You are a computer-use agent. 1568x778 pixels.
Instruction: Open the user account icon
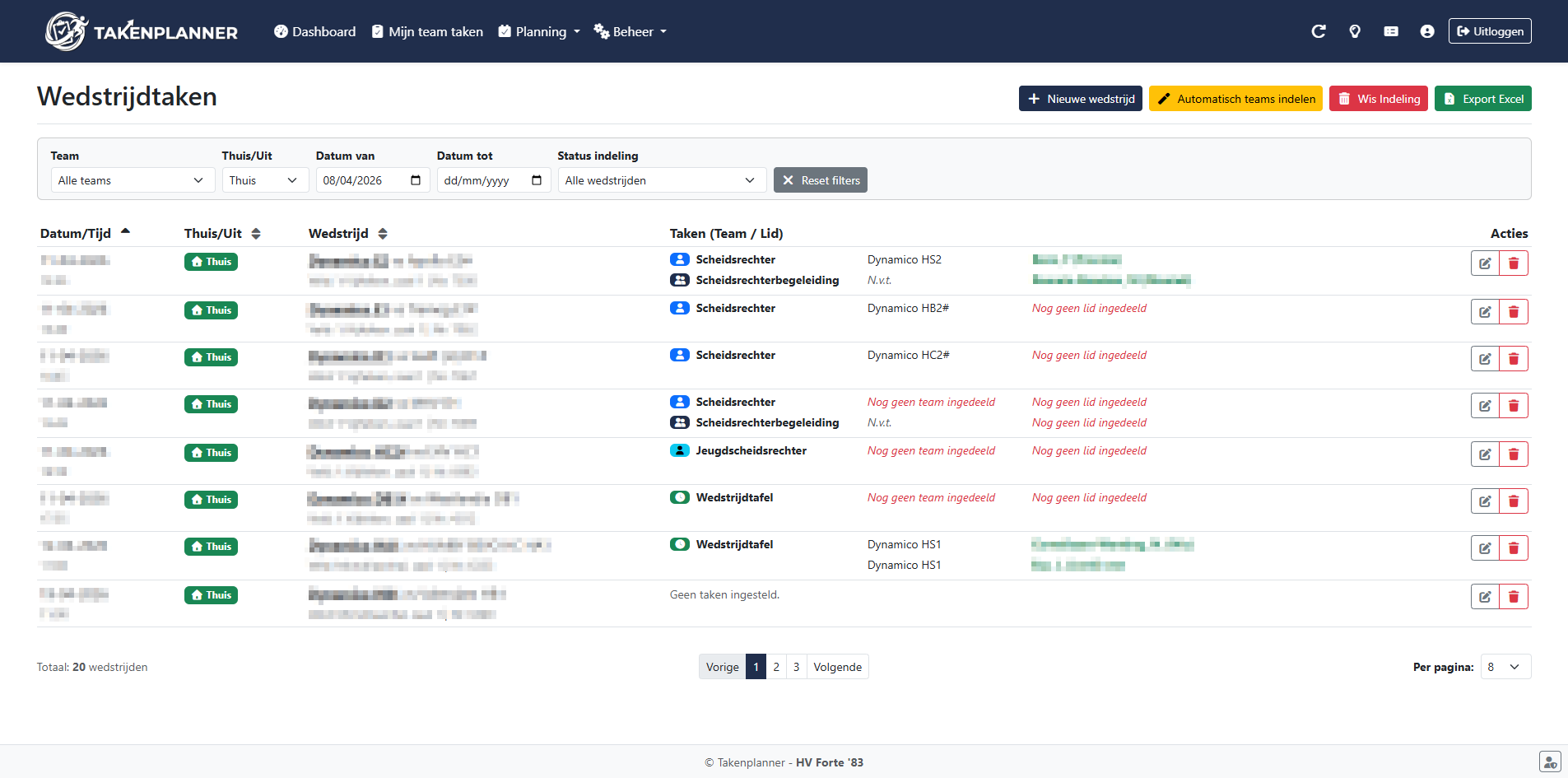pos(1427,30)
